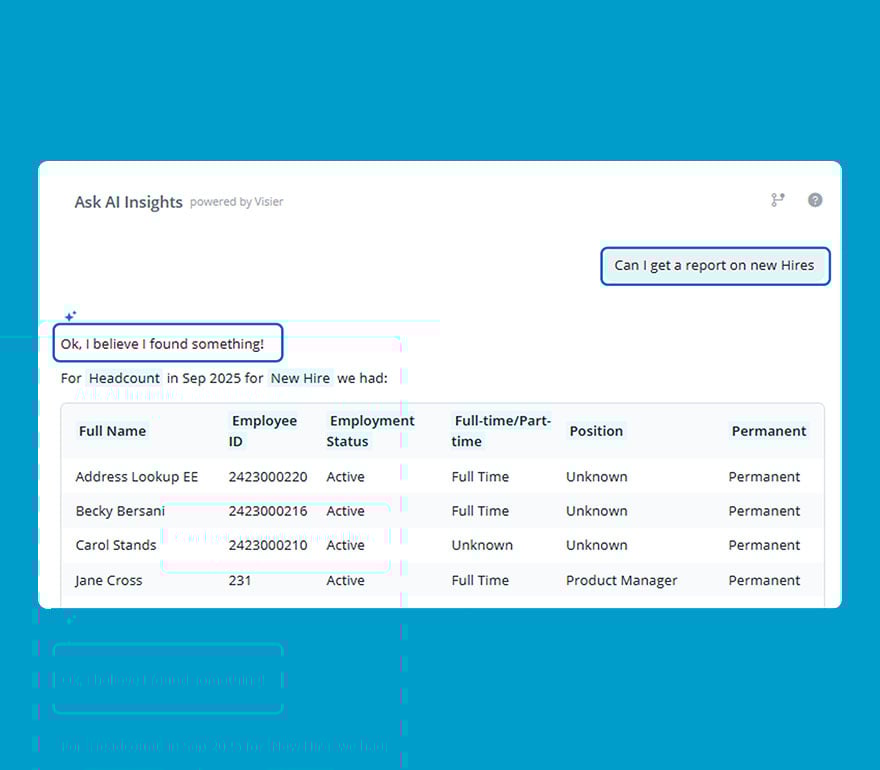880x770 pixels.
Task: Select the 'Can I get a report on new Hires' bubble
Action: click(x=715, y=265)
